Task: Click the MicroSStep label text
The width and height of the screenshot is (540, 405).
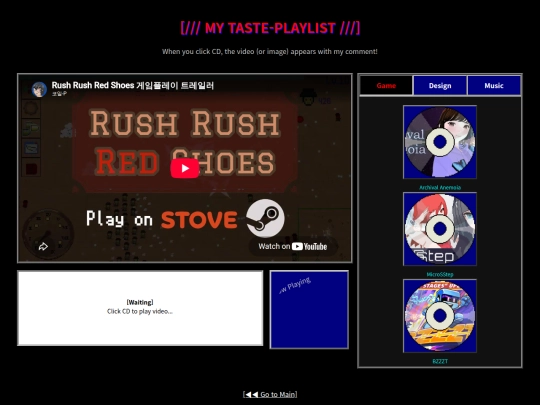Action: [x=440, y=274]
